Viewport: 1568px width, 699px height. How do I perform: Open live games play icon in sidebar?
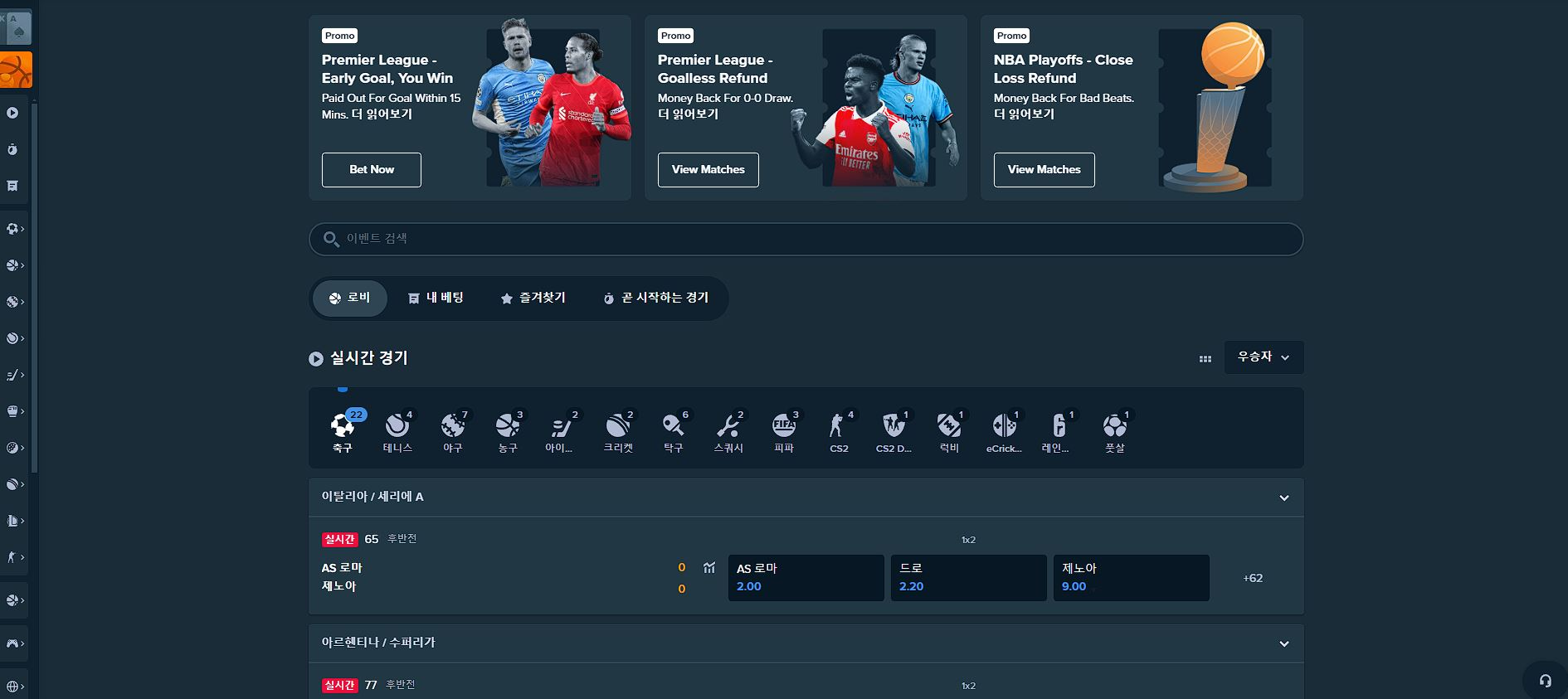tap(12, 113)
